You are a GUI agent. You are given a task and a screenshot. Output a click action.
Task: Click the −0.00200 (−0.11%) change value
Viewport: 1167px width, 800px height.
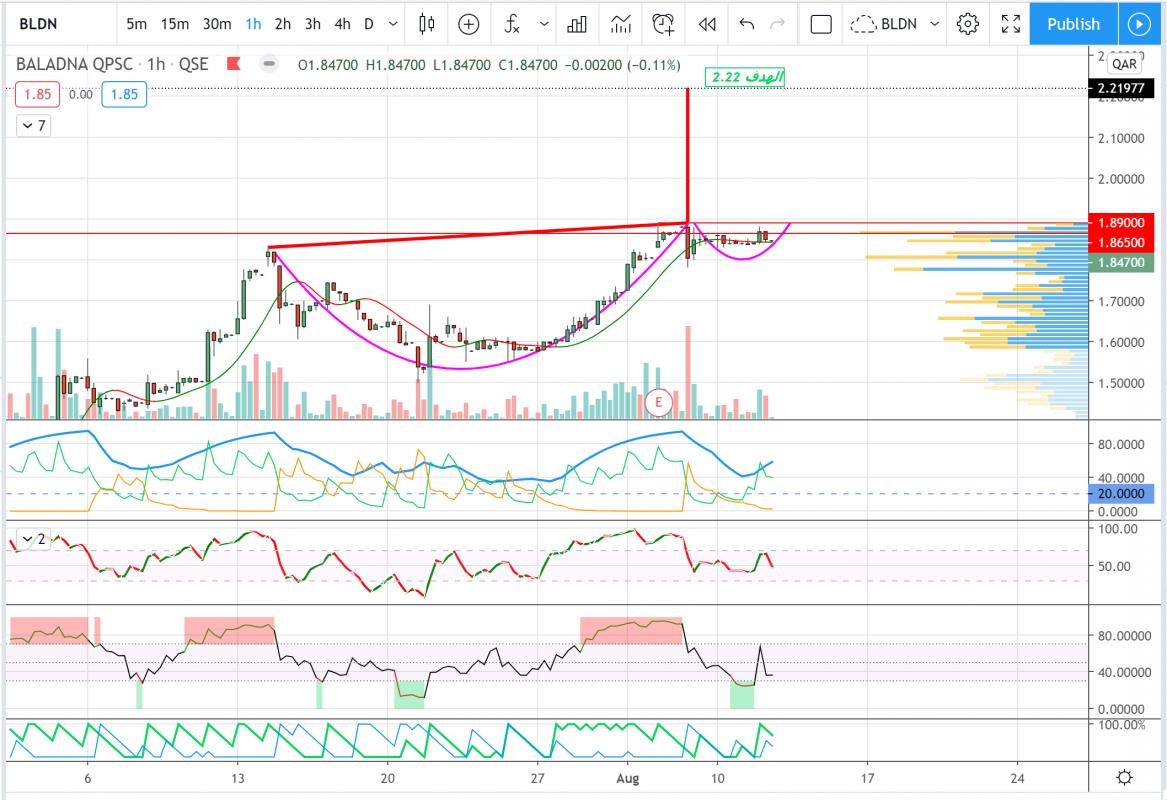tap(622, 65)
